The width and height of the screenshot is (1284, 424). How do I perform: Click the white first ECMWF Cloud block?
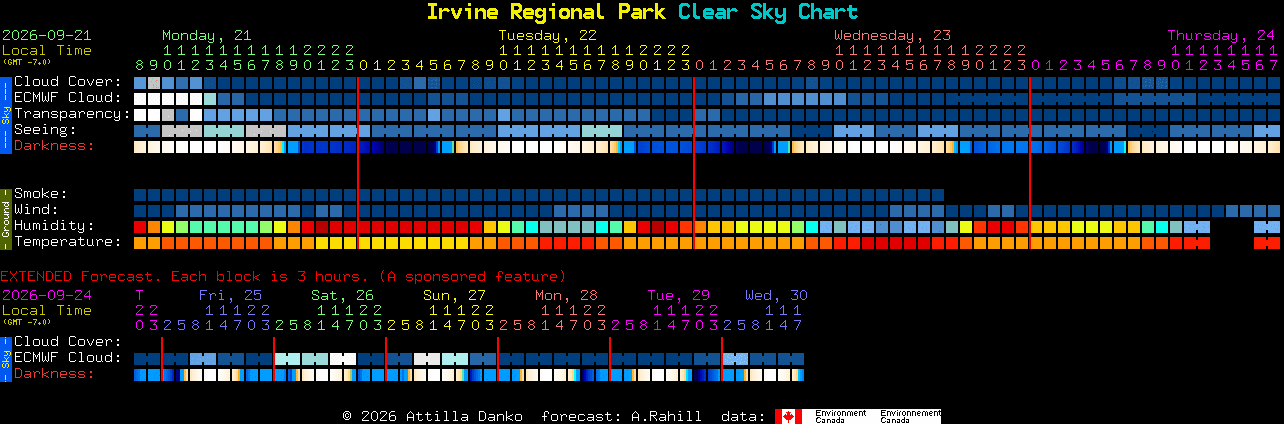pos(140,99)
